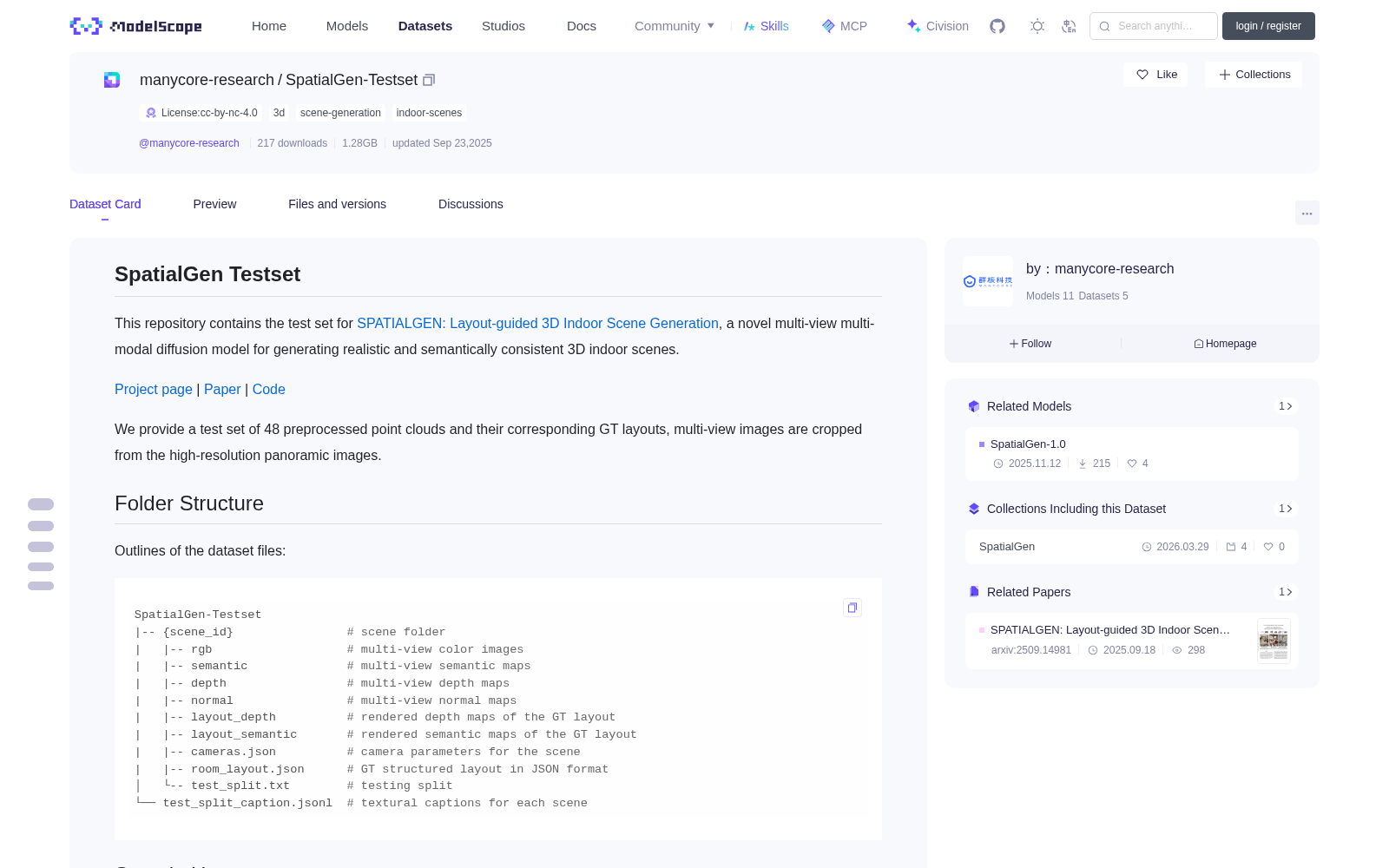Viewport: 1389px width, 868px height.
Task: Open the GitHub icon link
Action: (997, 26)
